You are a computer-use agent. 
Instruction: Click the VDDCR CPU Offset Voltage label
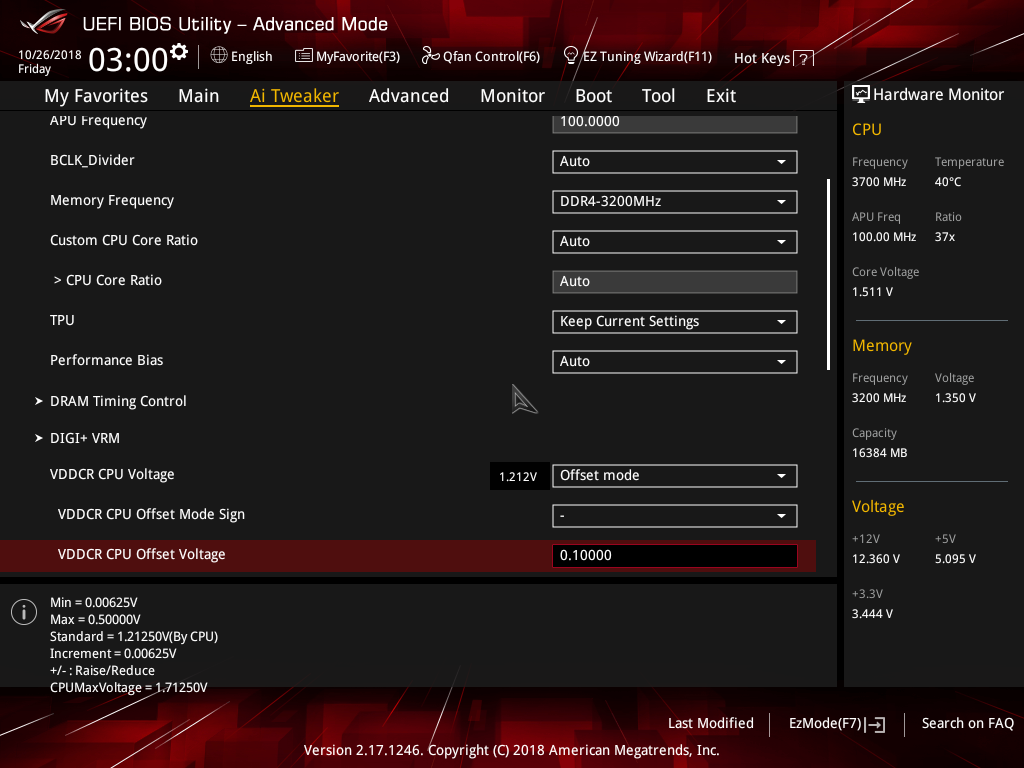(x=142, y=554)
